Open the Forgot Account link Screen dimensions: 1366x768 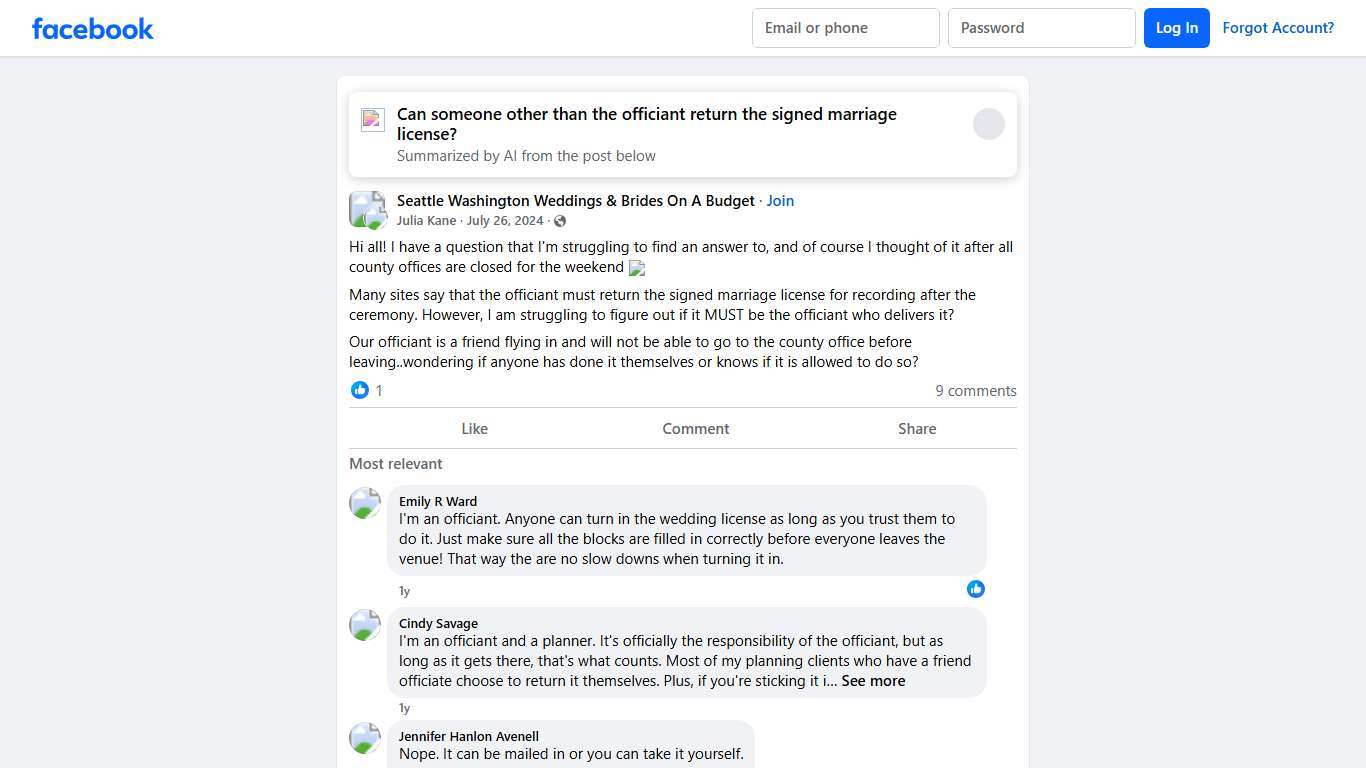(1277, 28)
